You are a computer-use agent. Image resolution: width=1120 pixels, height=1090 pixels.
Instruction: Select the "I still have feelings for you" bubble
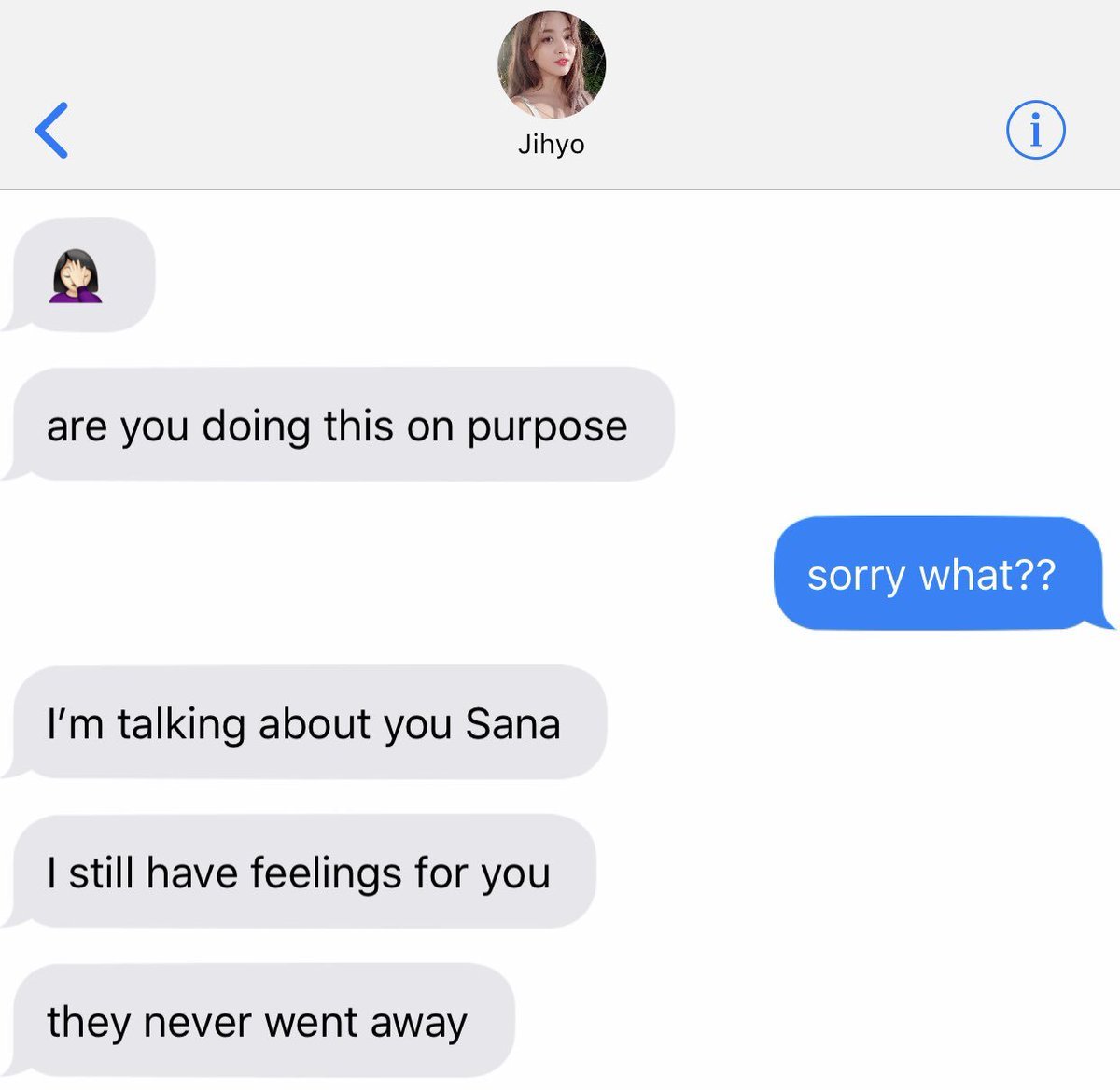[x=299, y=873]
